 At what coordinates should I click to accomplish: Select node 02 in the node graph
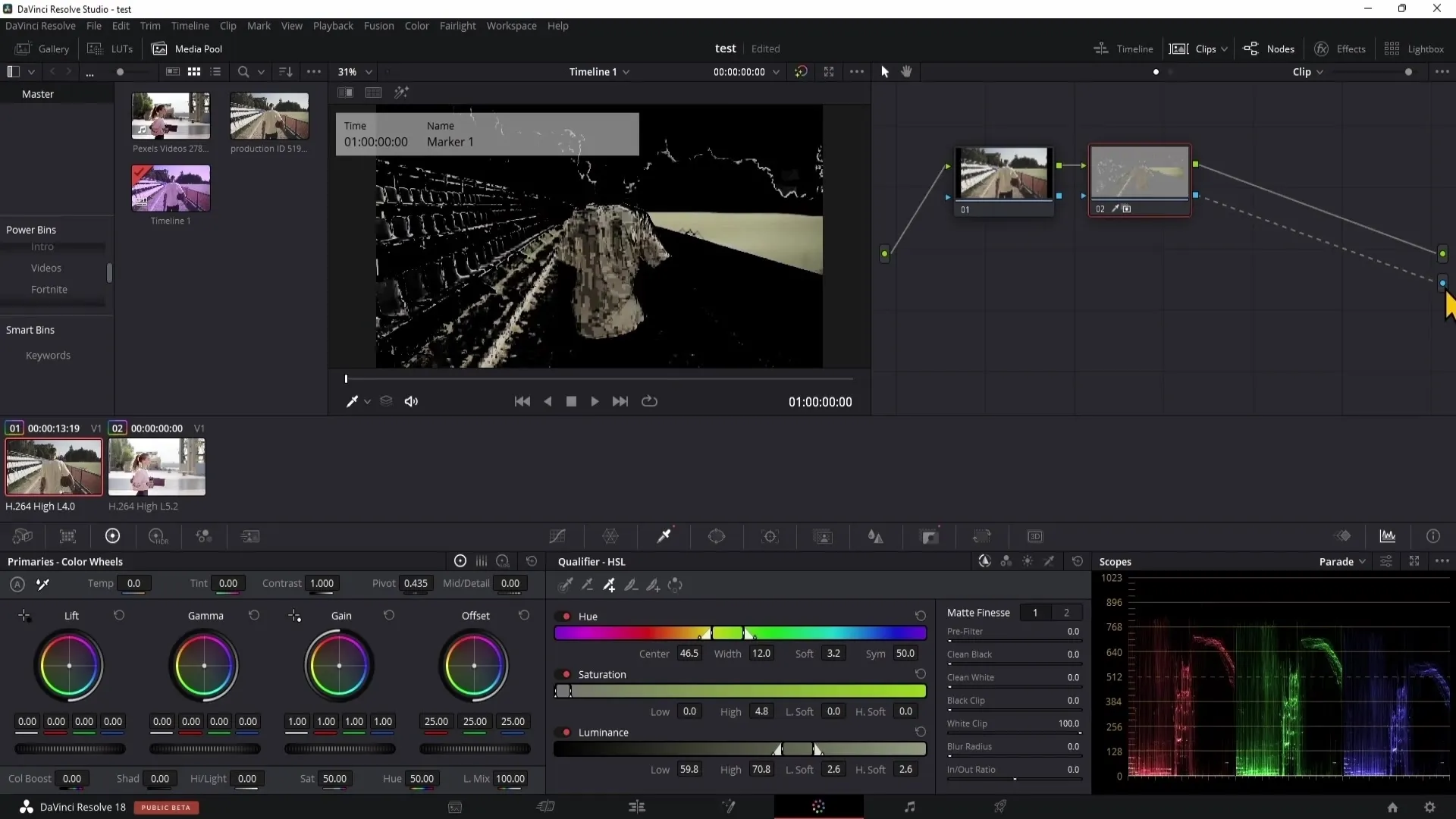click(x=1140, y=180)
